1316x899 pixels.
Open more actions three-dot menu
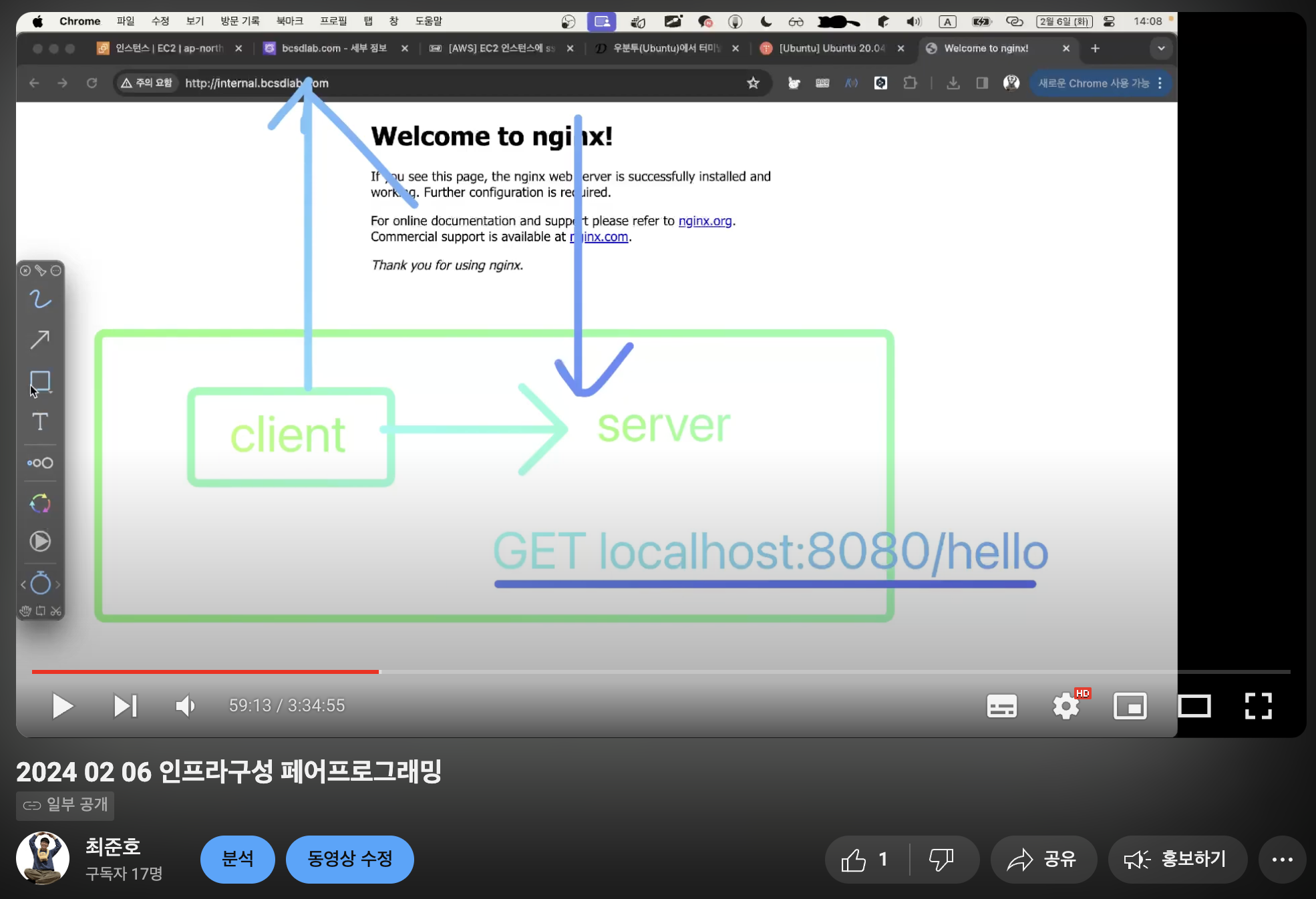[x=1282, y=860]
